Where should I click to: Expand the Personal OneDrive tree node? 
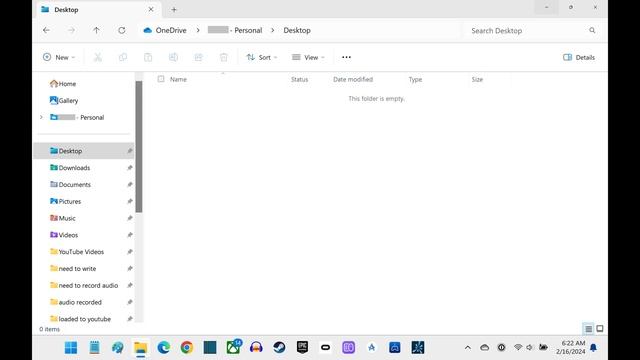pos(41,117)
